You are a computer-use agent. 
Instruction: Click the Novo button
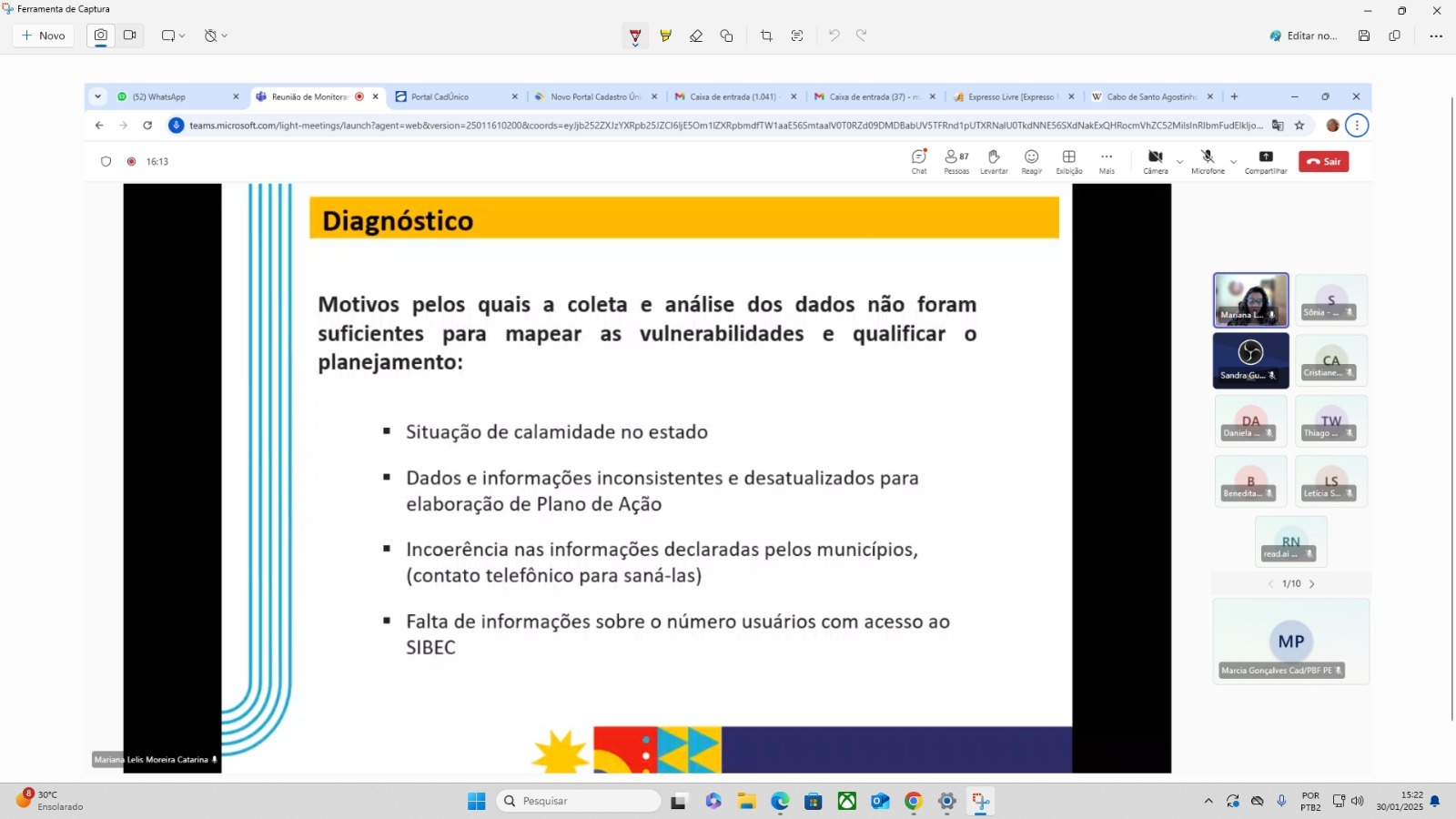tap(44, 35)
